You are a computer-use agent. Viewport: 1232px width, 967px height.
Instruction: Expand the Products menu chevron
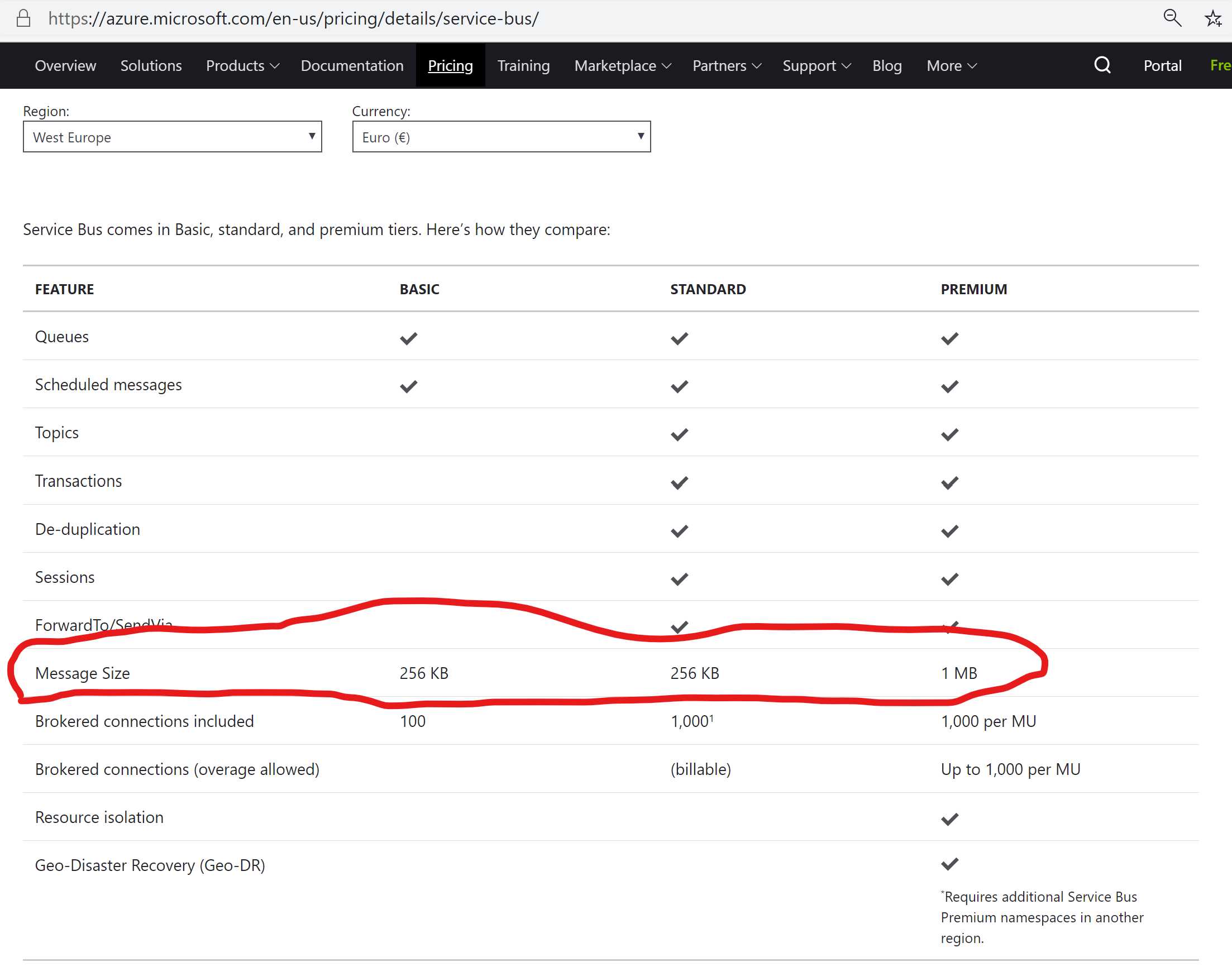coord(275,66)
